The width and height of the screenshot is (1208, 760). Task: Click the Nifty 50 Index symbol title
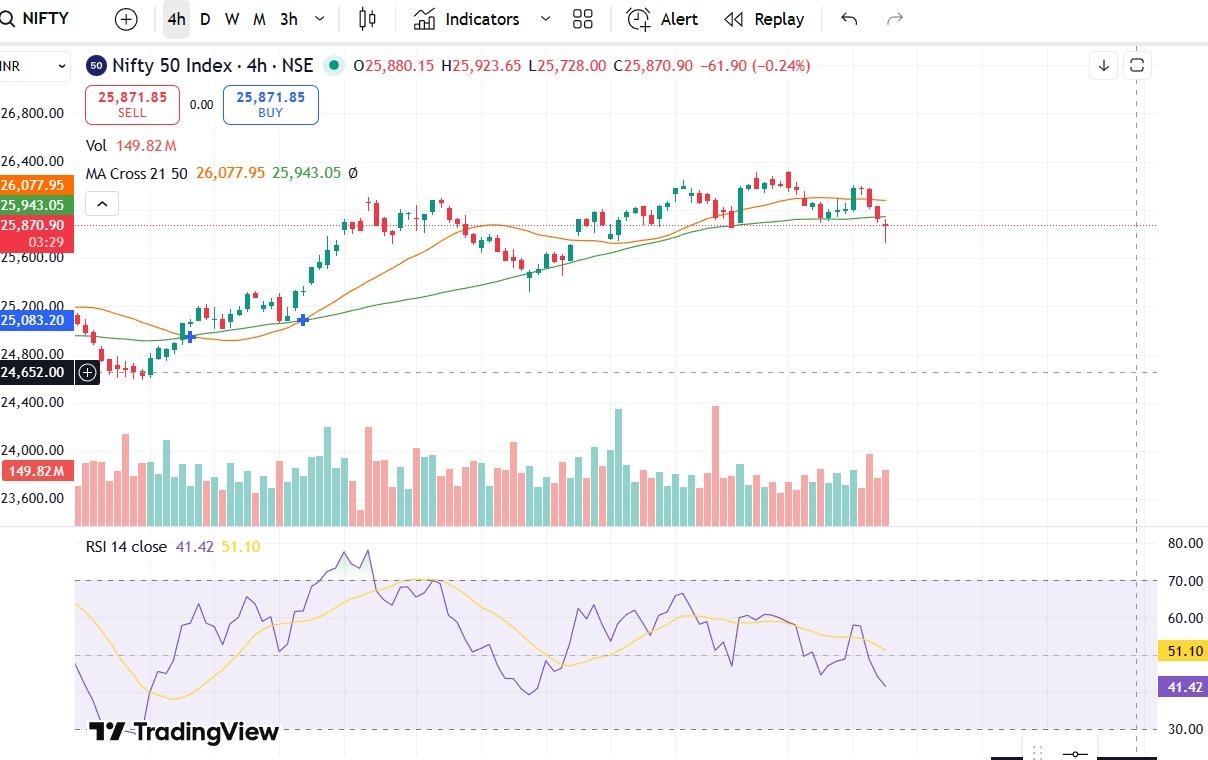point(212,65)
